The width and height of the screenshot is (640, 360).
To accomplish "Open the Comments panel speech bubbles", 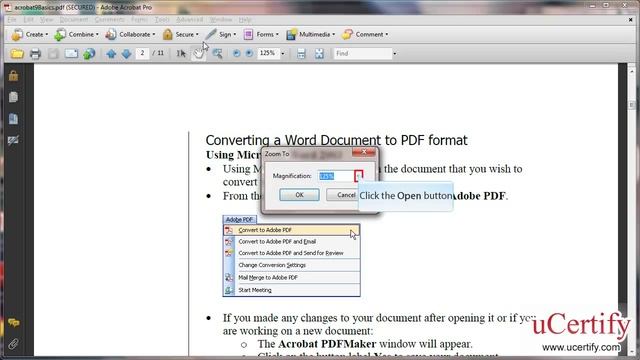I will click(x=13, y=323).
